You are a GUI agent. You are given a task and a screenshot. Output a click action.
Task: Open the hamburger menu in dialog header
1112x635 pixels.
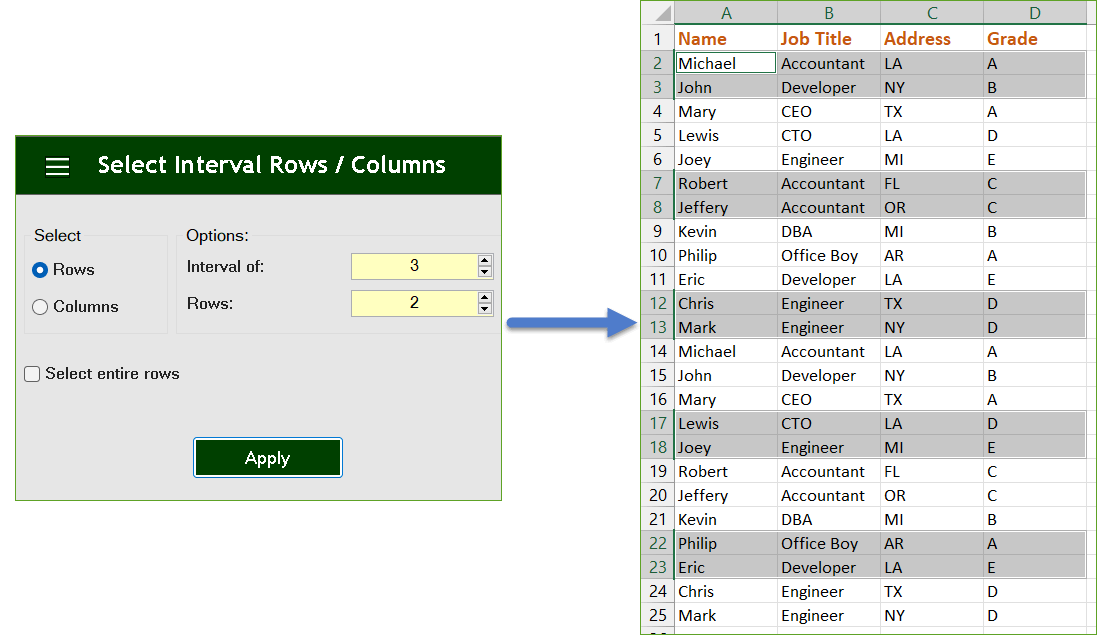57,166
